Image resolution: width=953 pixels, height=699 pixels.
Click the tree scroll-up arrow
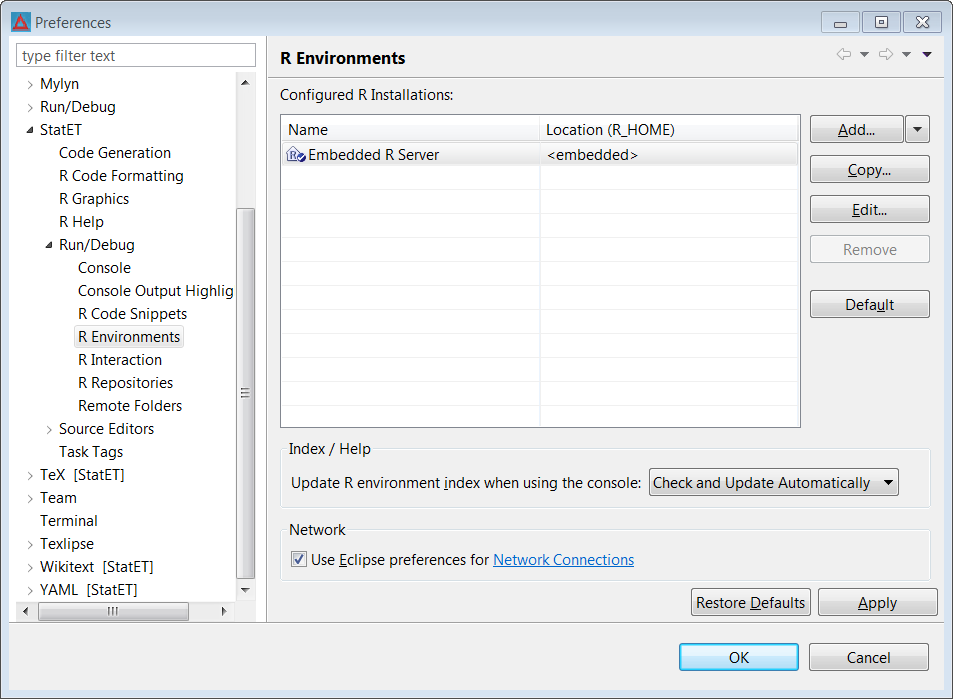245,83
